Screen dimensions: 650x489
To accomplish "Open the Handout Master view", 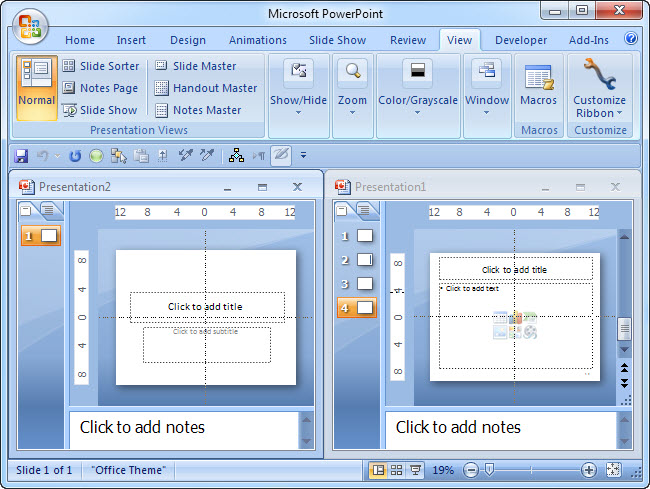I will pyautogui.click(x=206, y=88).
